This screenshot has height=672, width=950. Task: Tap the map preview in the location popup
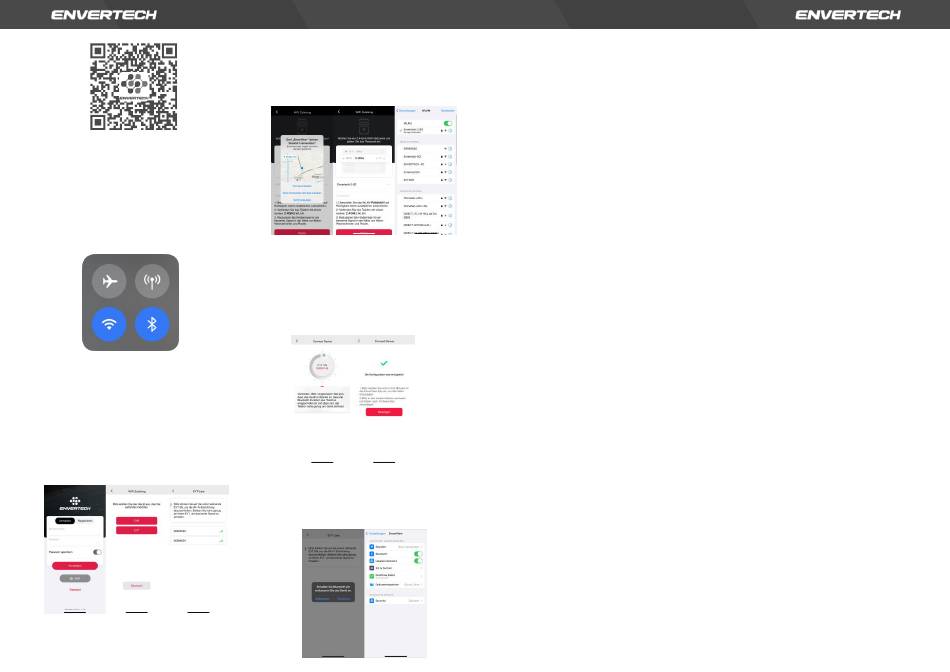coord(302,167)
